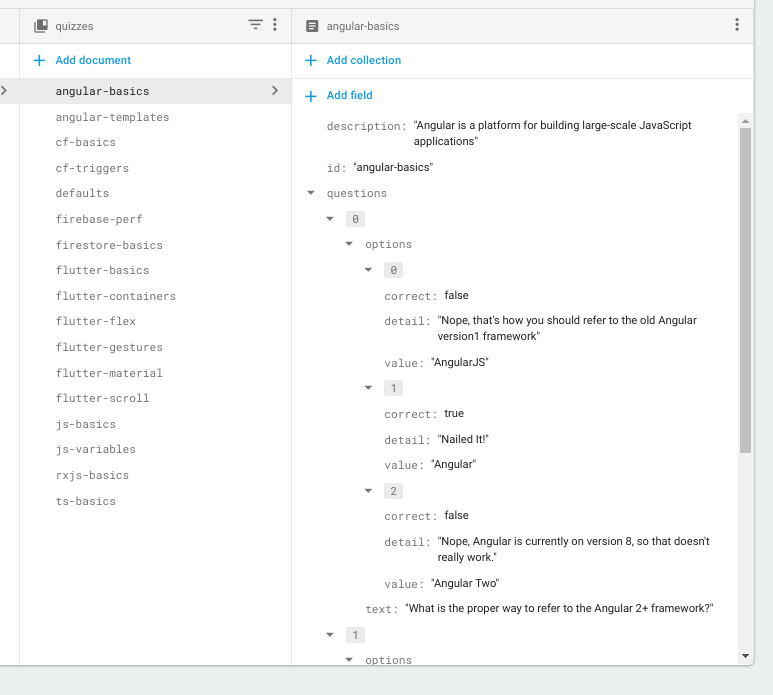Click the vertical scrollbar in document panel

tap(744, 290)
